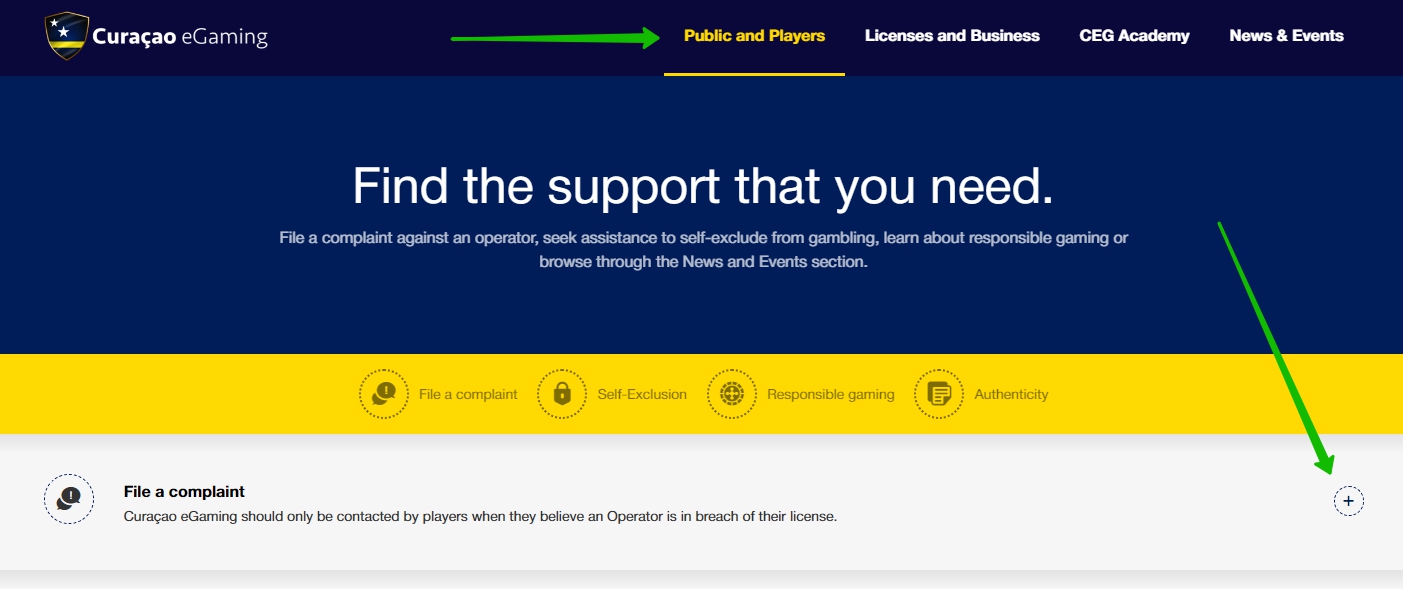Click the Self-Exclusion padlock icon

562,394
